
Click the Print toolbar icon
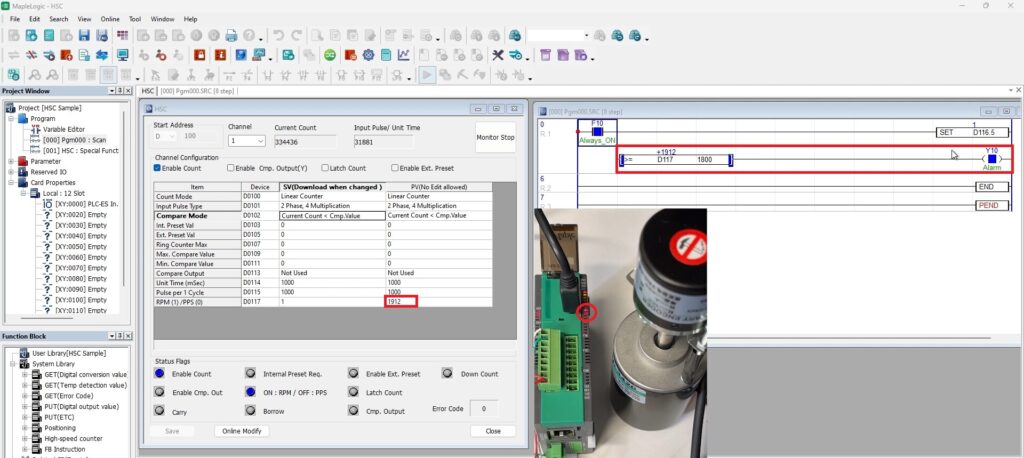[x=231, y=35]
